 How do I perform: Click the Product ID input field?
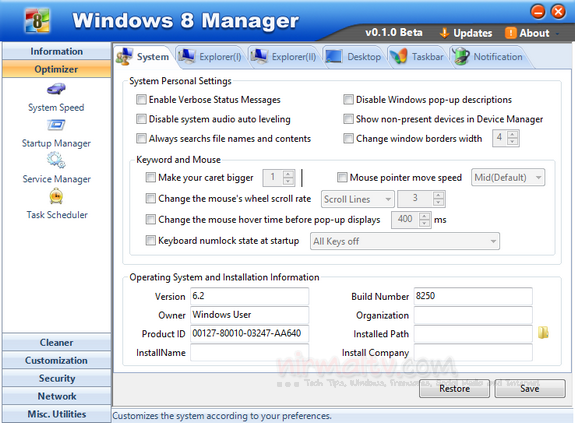point(249,333)
